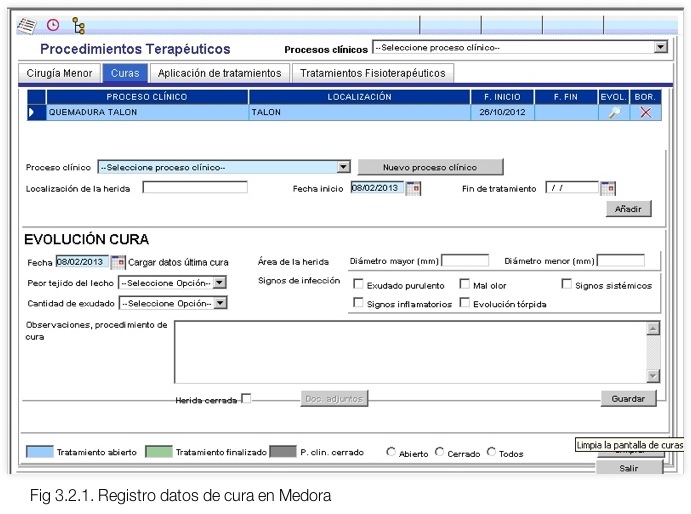Click the notepad icon in top toolbar
This screenshot has width=691, height=514.
pos(27,25)
